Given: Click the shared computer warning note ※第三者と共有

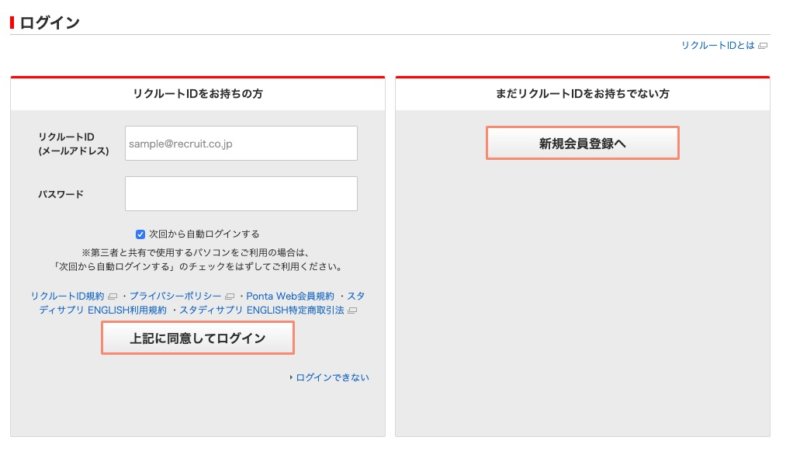Looking at the screenshot, I should pos(198,259).
